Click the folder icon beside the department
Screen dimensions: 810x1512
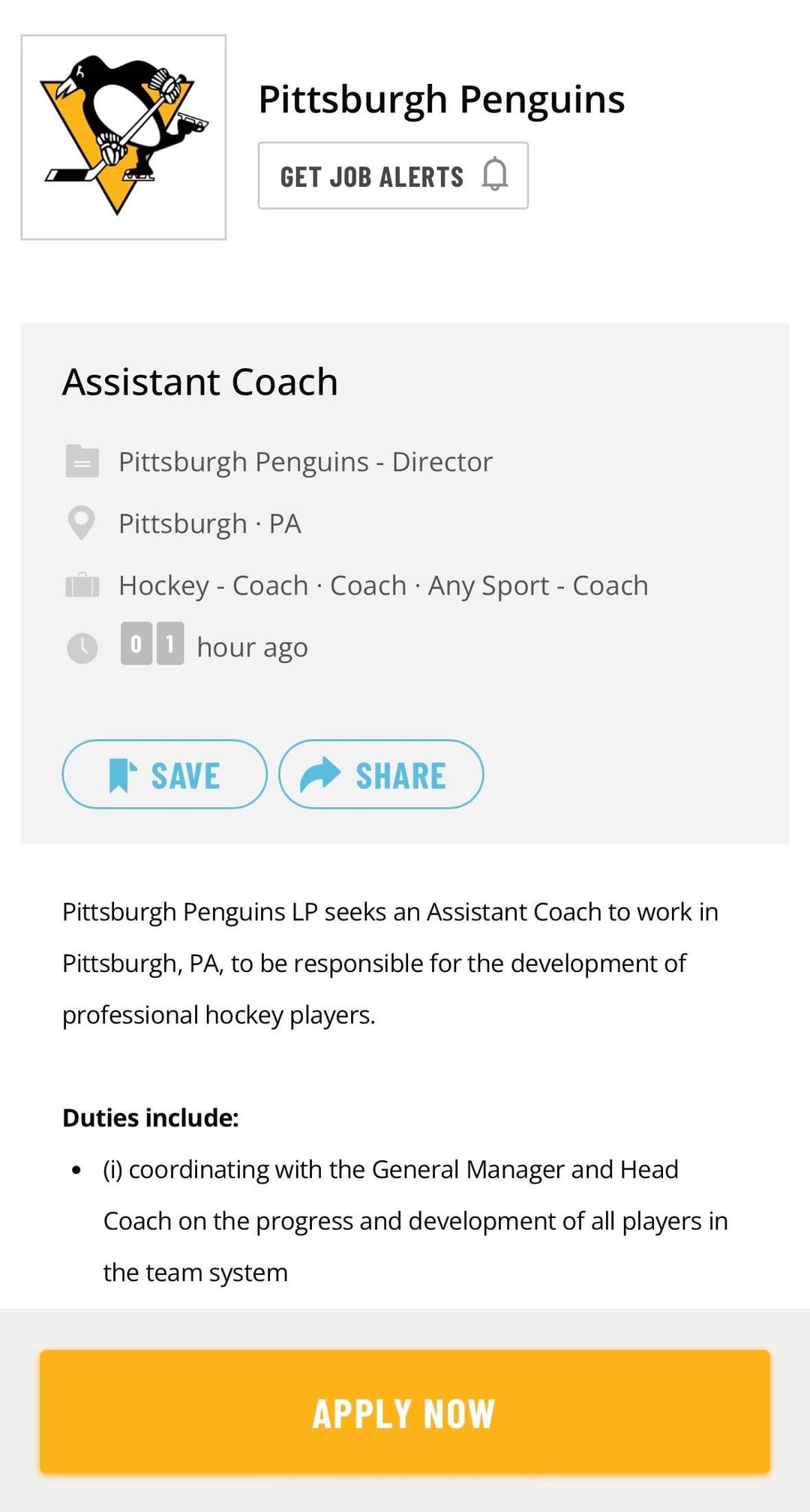click(82, 461)
